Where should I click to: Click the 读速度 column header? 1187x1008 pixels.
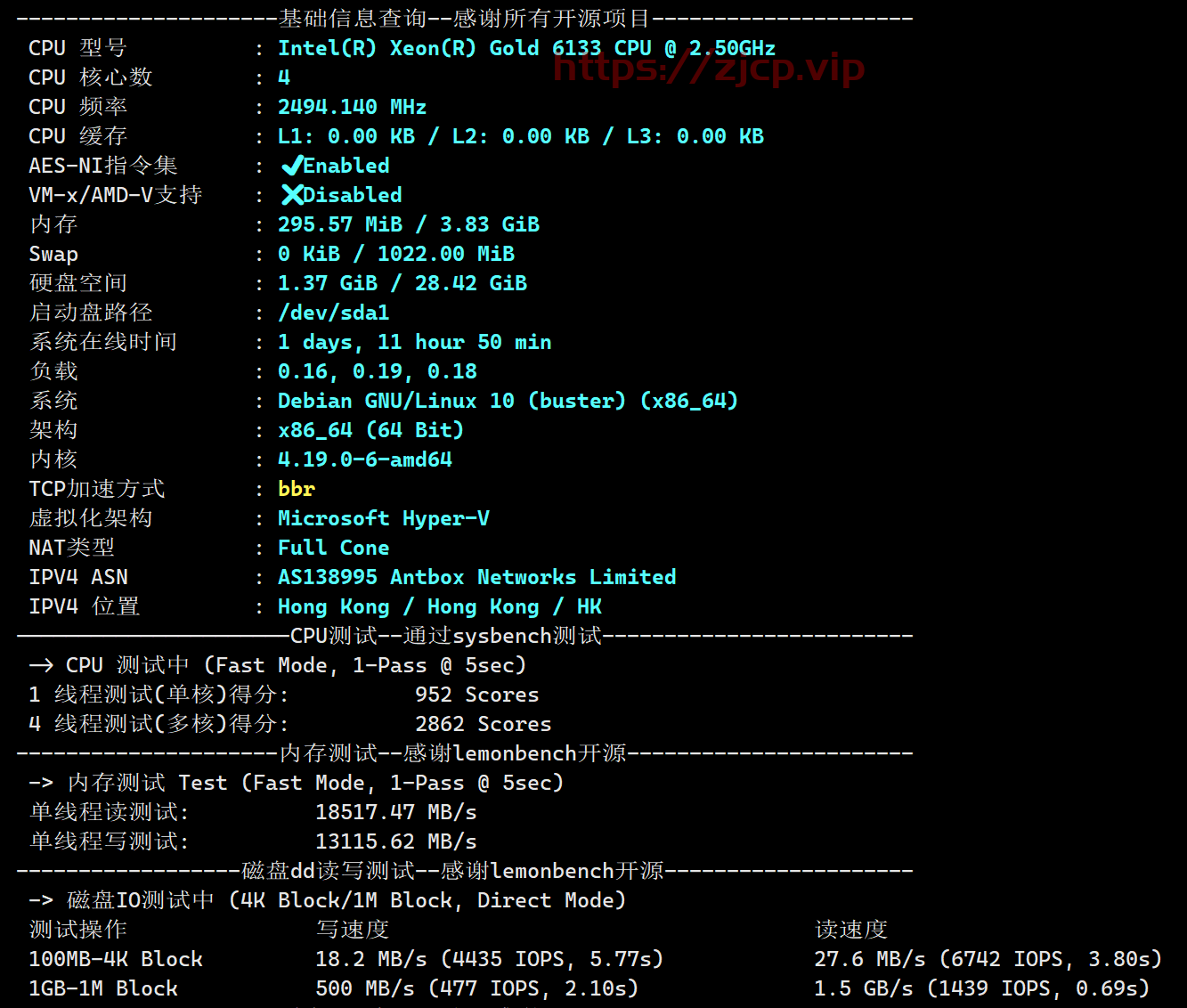851,930
